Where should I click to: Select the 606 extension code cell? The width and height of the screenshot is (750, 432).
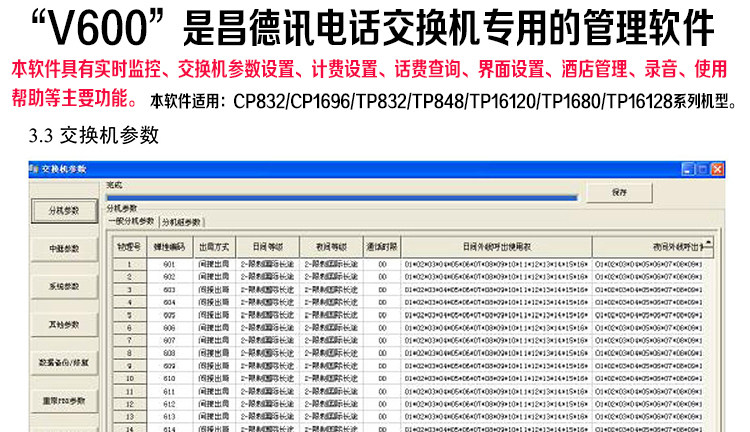coord(169,328)
